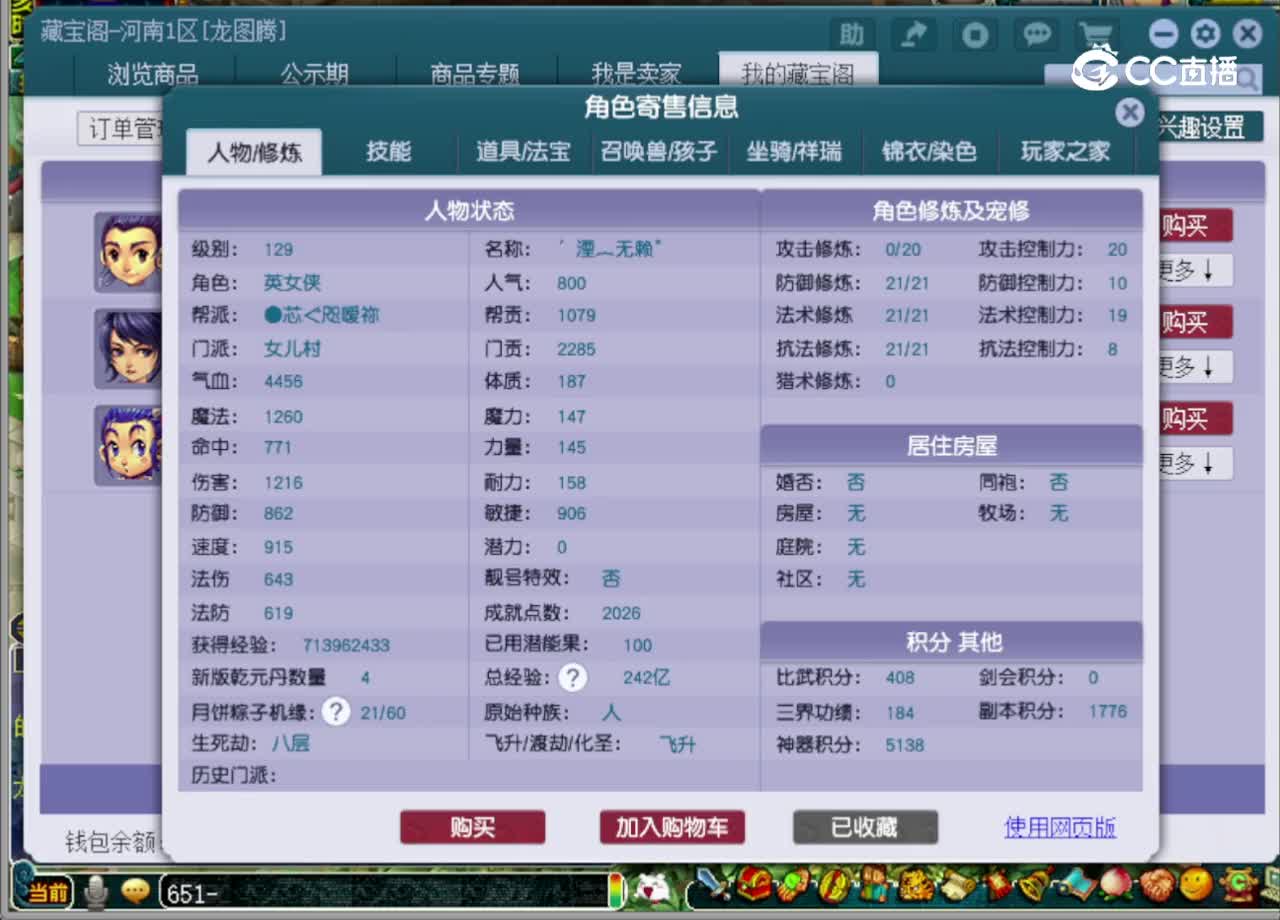Click the question mark beside 总经验
This screenshot has width=1280, height=920.
point(572,677)
